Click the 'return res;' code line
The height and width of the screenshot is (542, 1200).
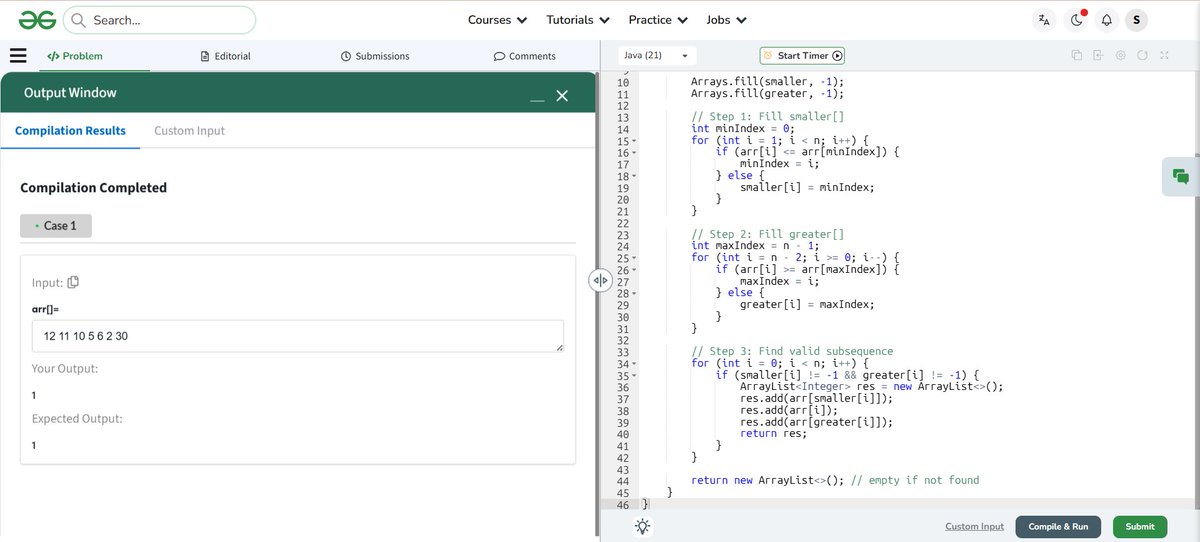pos(775,434)
